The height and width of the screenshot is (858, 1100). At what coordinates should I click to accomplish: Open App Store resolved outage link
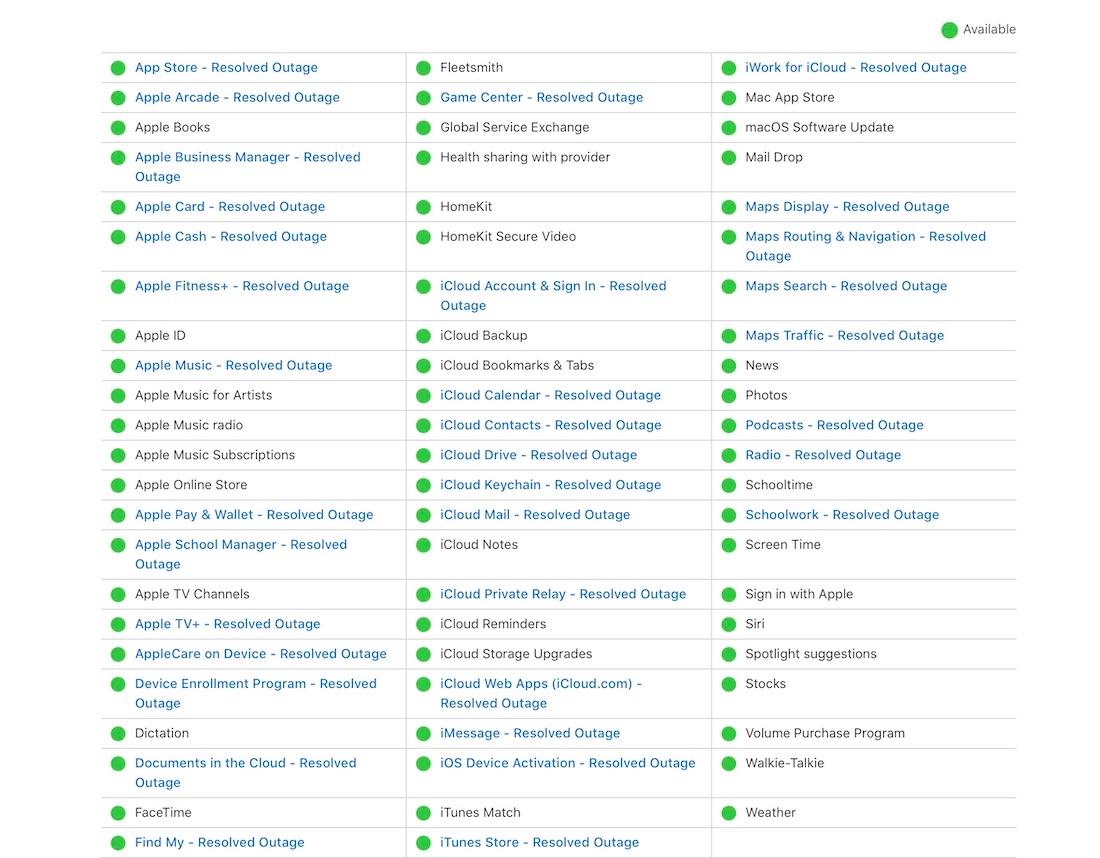pos(226,67)
